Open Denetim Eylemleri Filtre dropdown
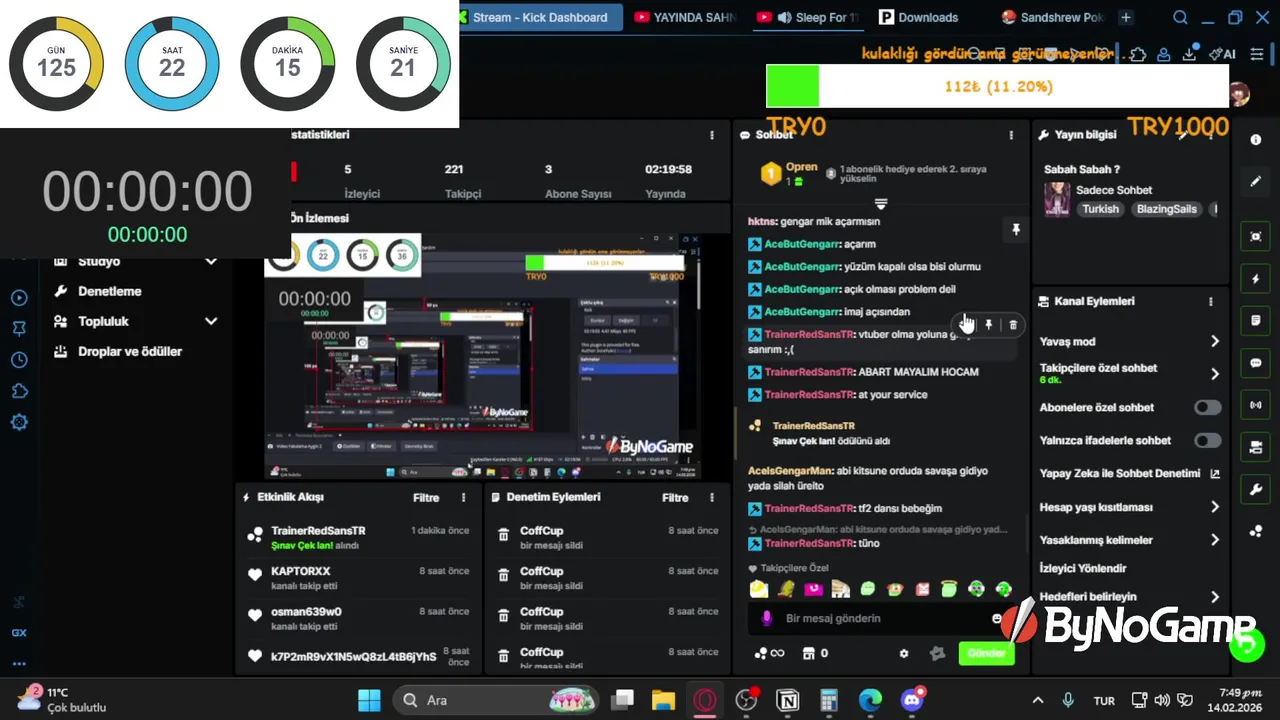The height and width of the screenshot is (720, 1280). [x=675, y=497]
